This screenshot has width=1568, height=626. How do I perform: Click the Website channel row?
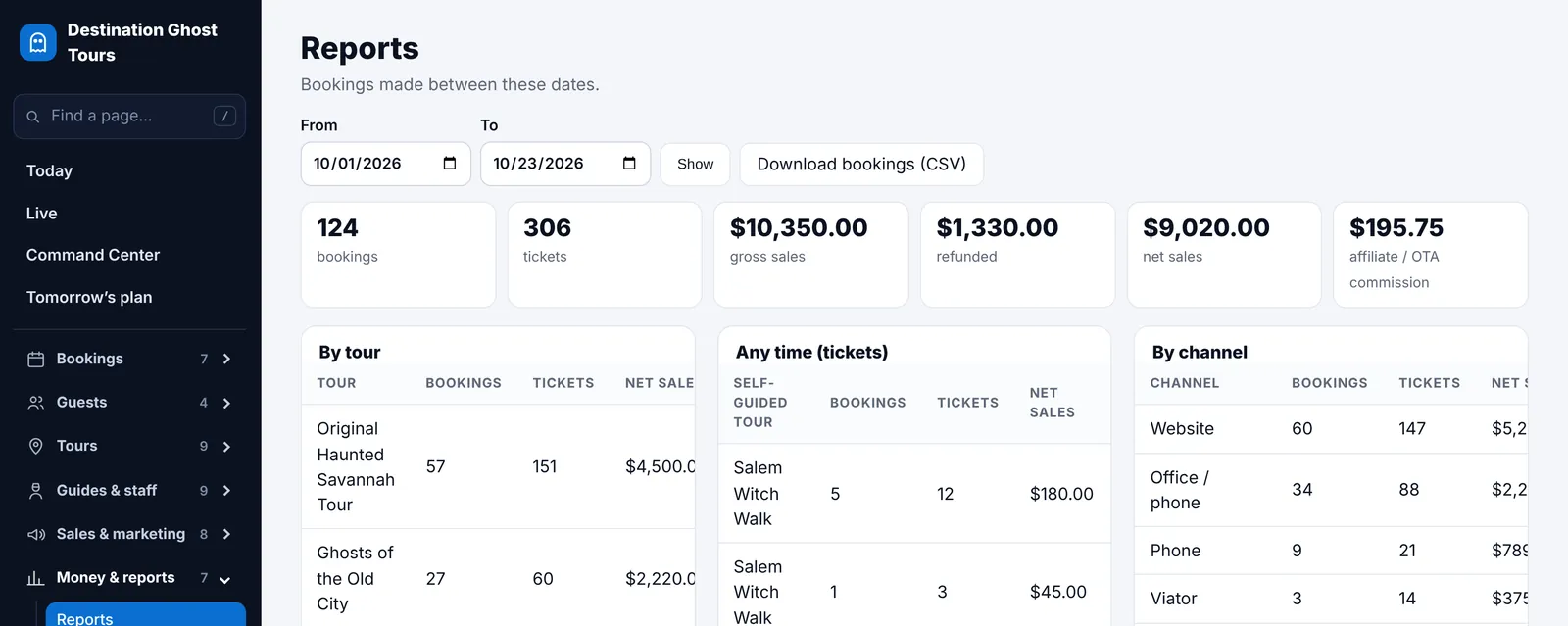tap(1331, 429)
